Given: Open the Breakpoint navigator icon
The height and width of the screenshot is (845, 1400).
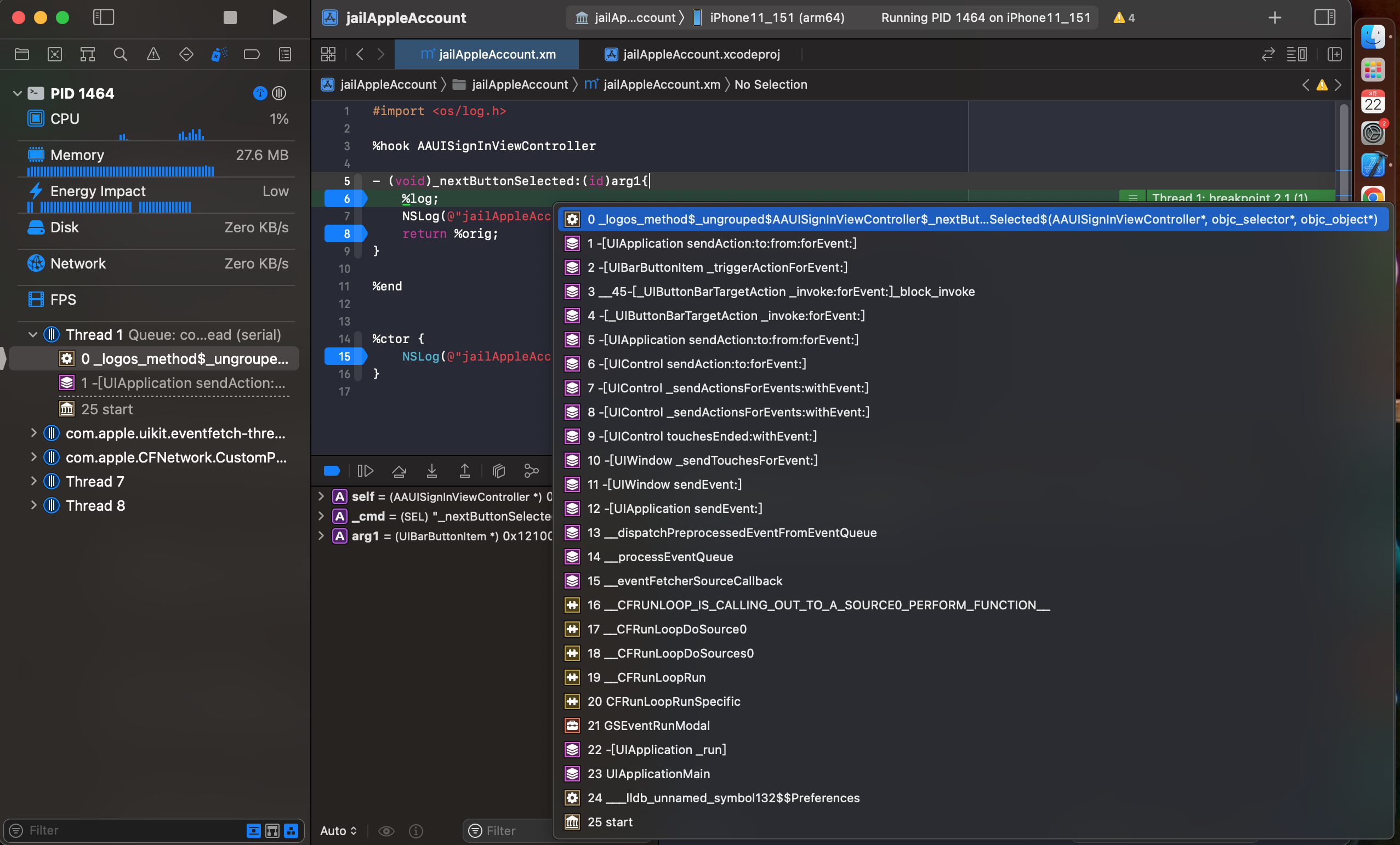Looking at the screenshot, I should point(252,54).
